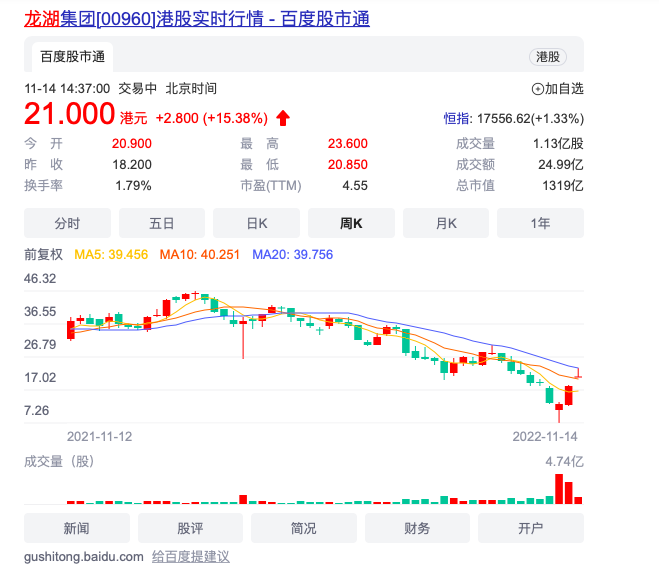Click the MA20: 39.756 indicator
659x572 pixels.
[293, 254]
